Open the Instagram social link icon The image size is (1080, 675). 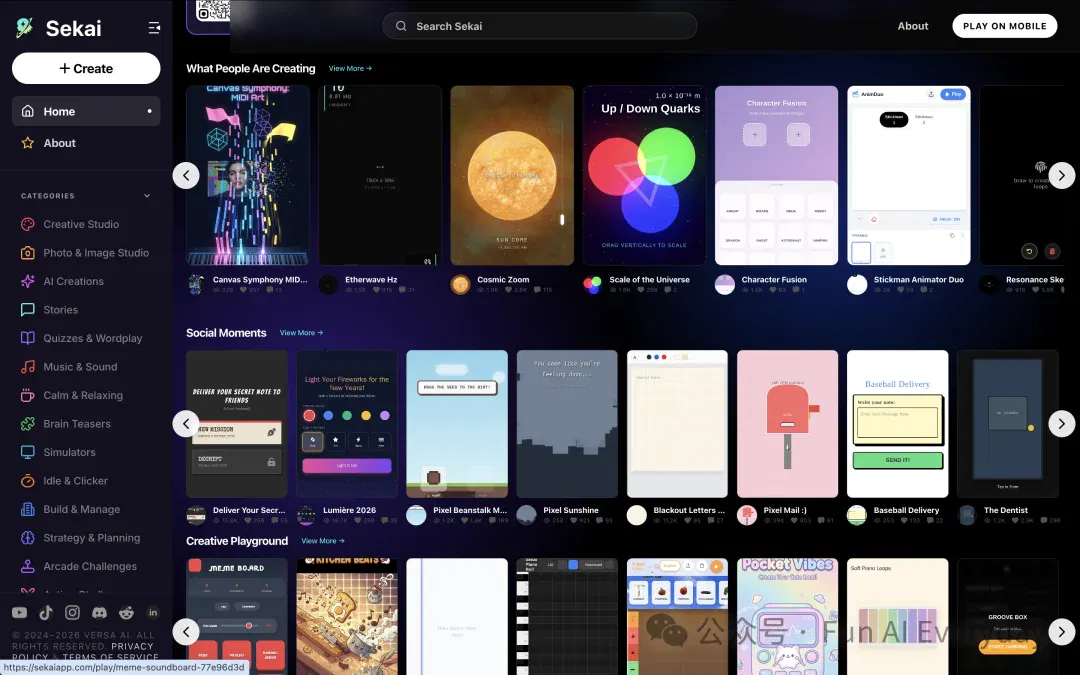click(72, 612)
